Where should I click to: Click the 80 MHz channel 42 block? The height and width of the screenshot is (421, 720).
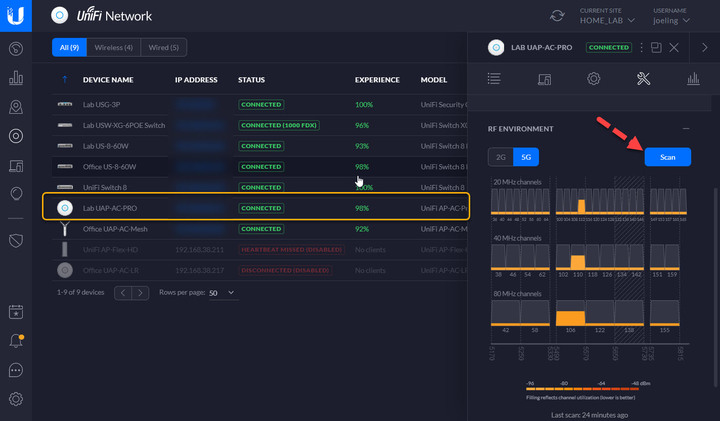coord(506,313)
